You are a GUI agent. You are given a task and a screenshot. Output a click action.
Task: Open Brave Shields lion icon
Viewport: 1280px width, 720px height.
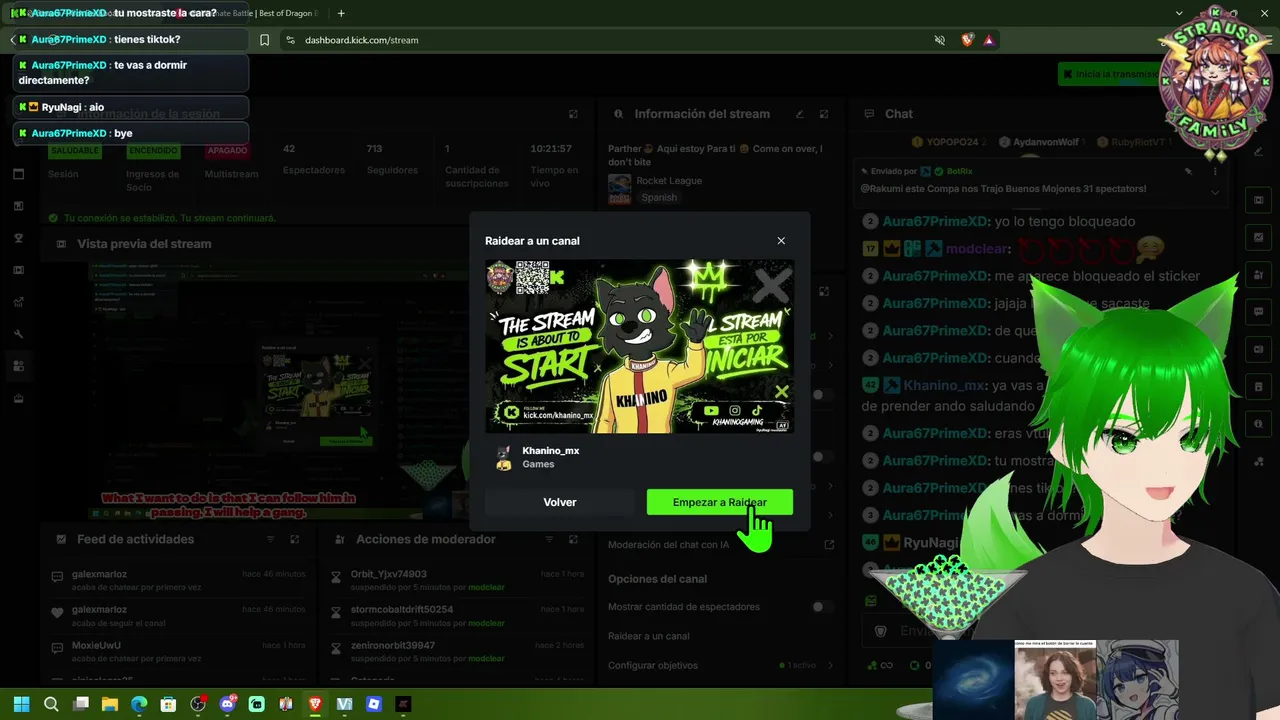[967, 40]
